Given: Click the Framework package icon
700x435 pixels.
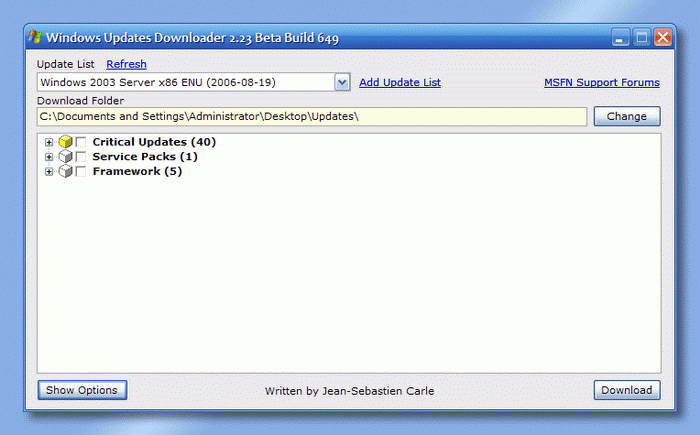Looking at the screenshot, I should (65, 171).
